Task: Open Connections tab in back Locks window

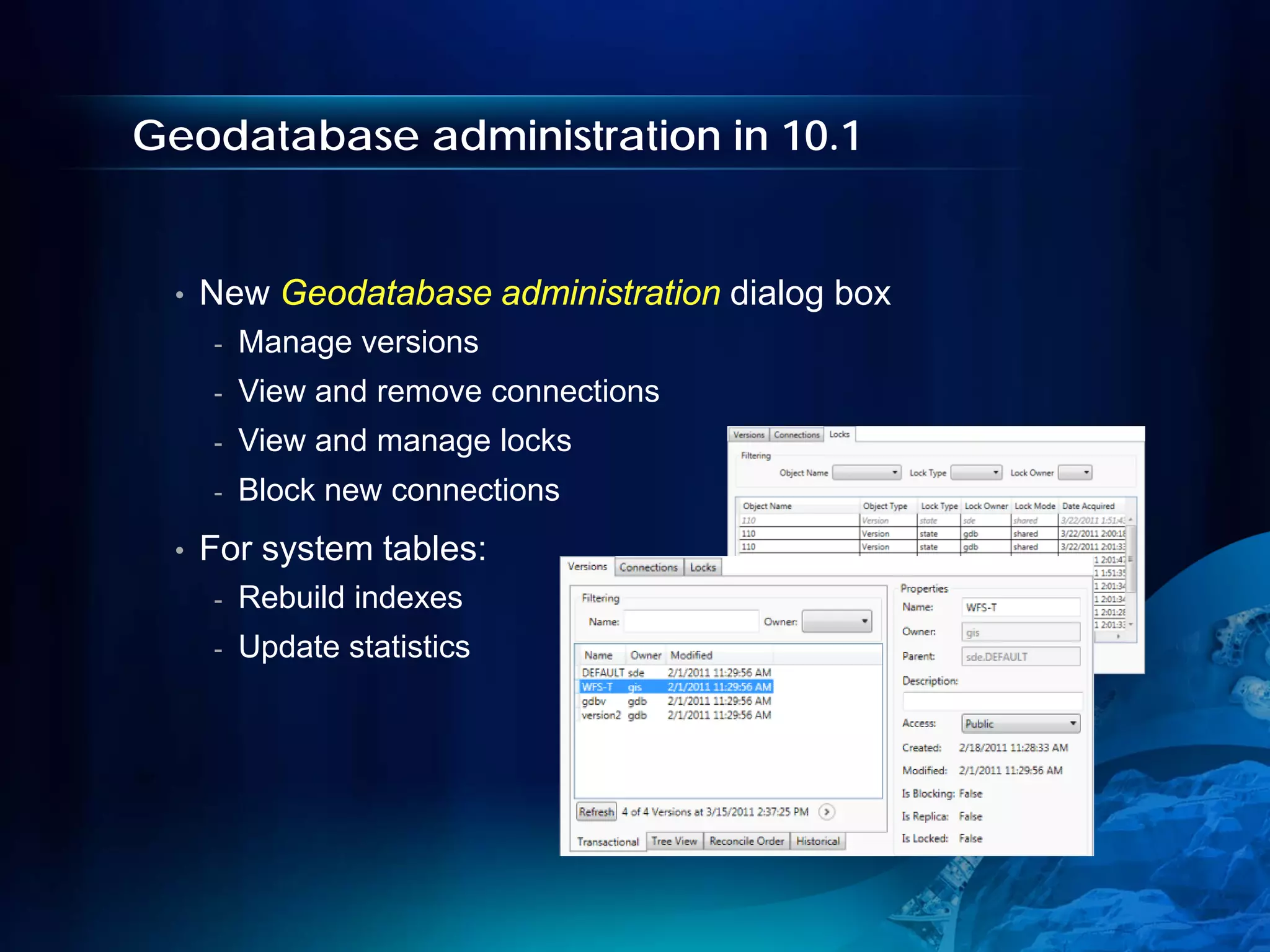Action: 796,434
